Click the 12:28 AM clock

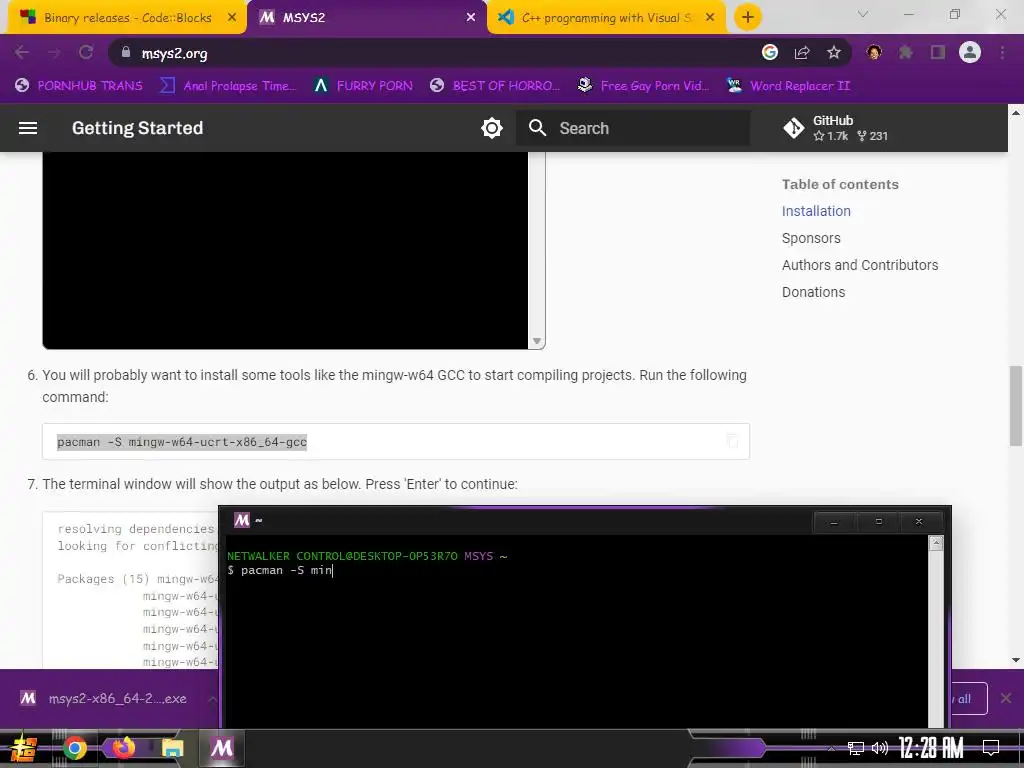point(931,748)
